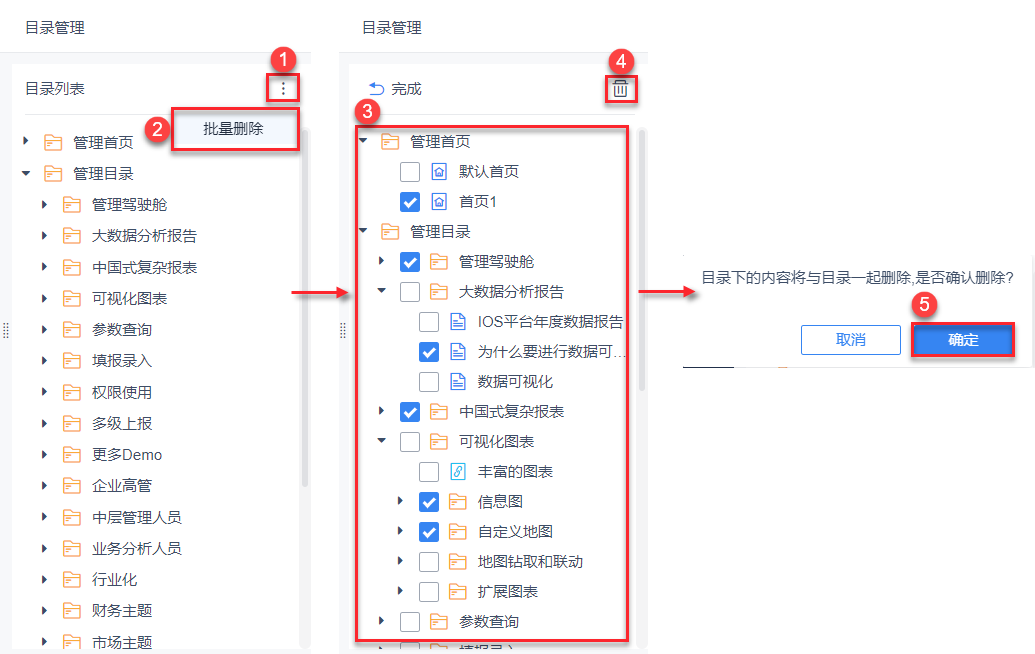Image resolution: width=1035 pixels, height=654 pixels.
Task: Expand 管理首页 in the left list
Action: 26,141
